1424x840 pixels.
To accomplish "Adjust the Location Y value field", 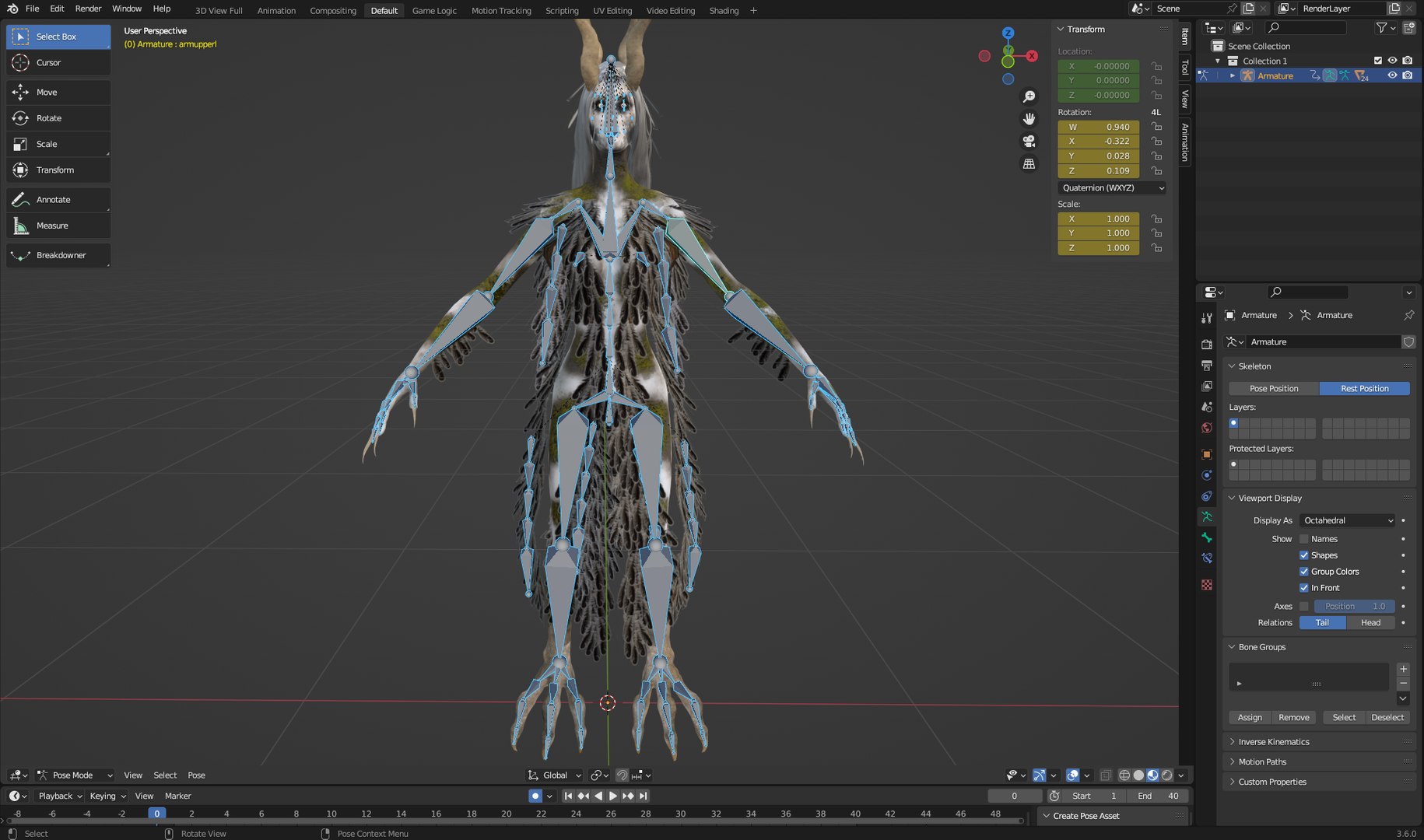I will [1099, 81].
